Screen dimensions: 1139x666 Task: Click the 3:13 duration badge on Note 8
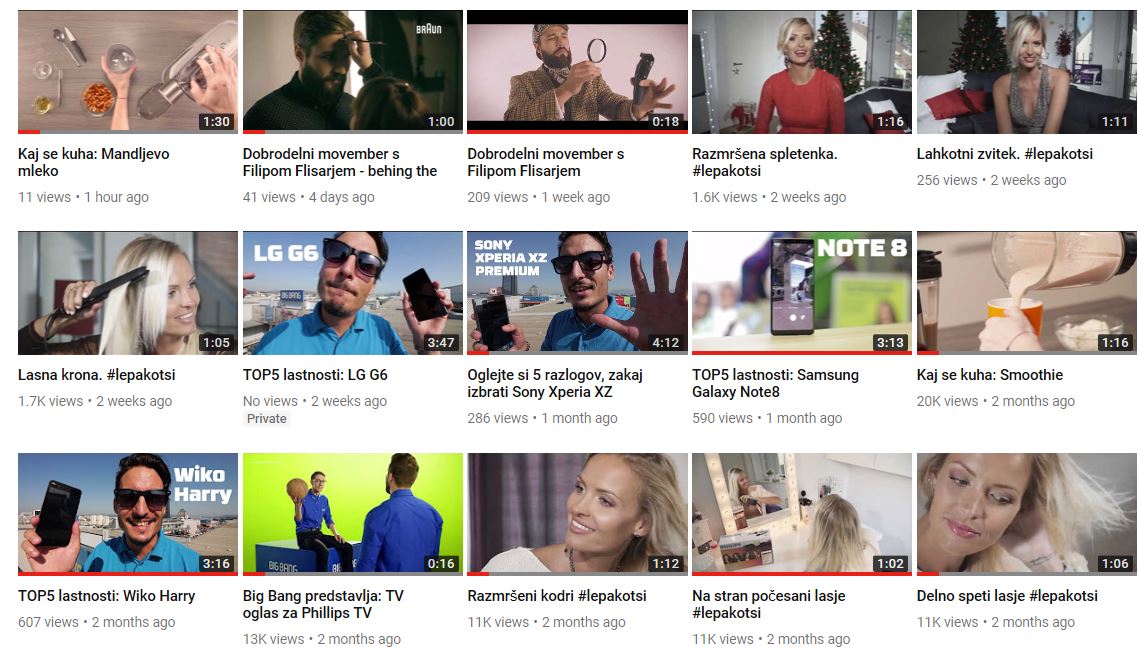[x=890, y=342]
